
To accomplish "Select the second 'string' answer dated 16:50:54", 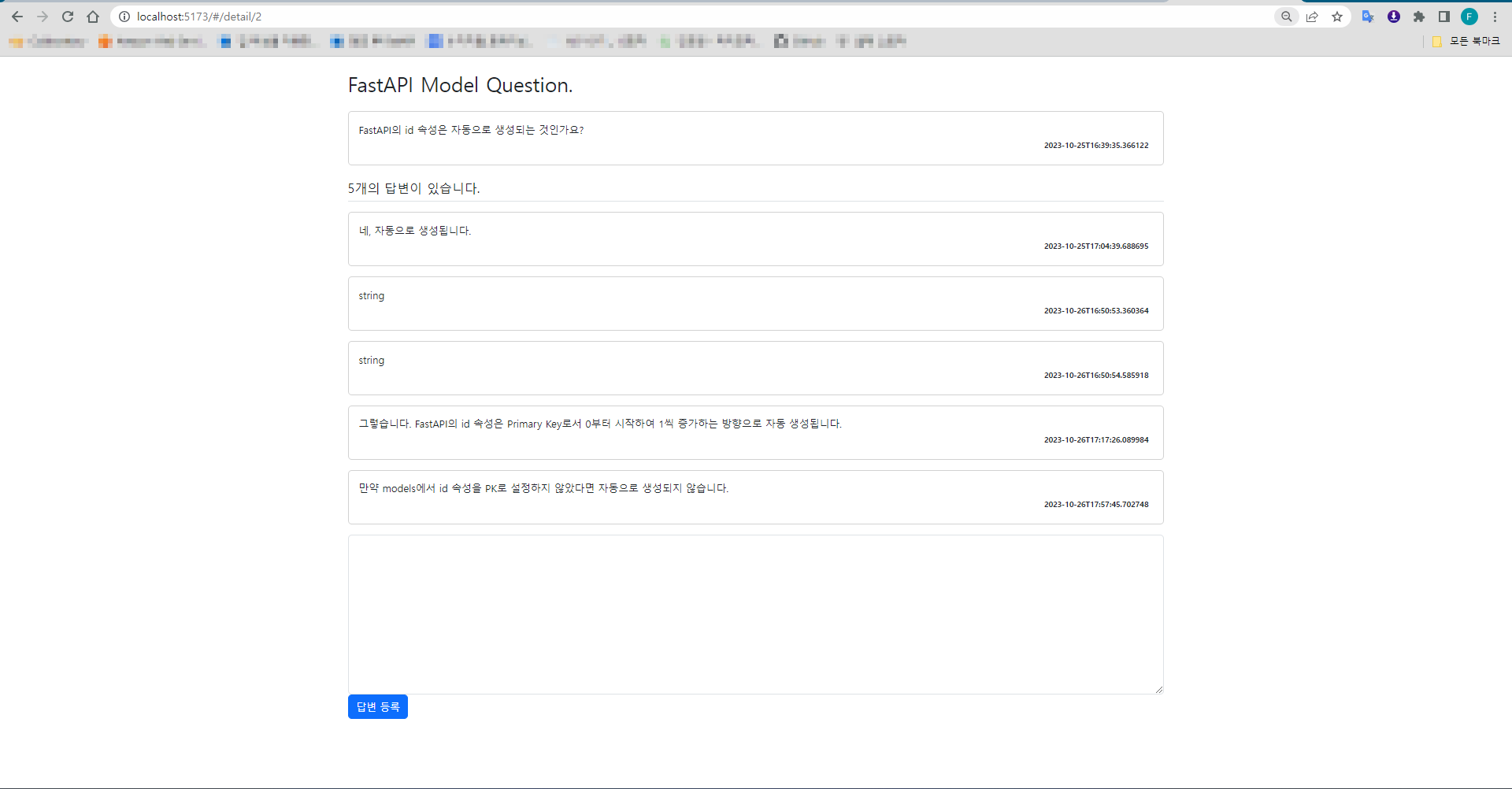I will pos(372,361).
